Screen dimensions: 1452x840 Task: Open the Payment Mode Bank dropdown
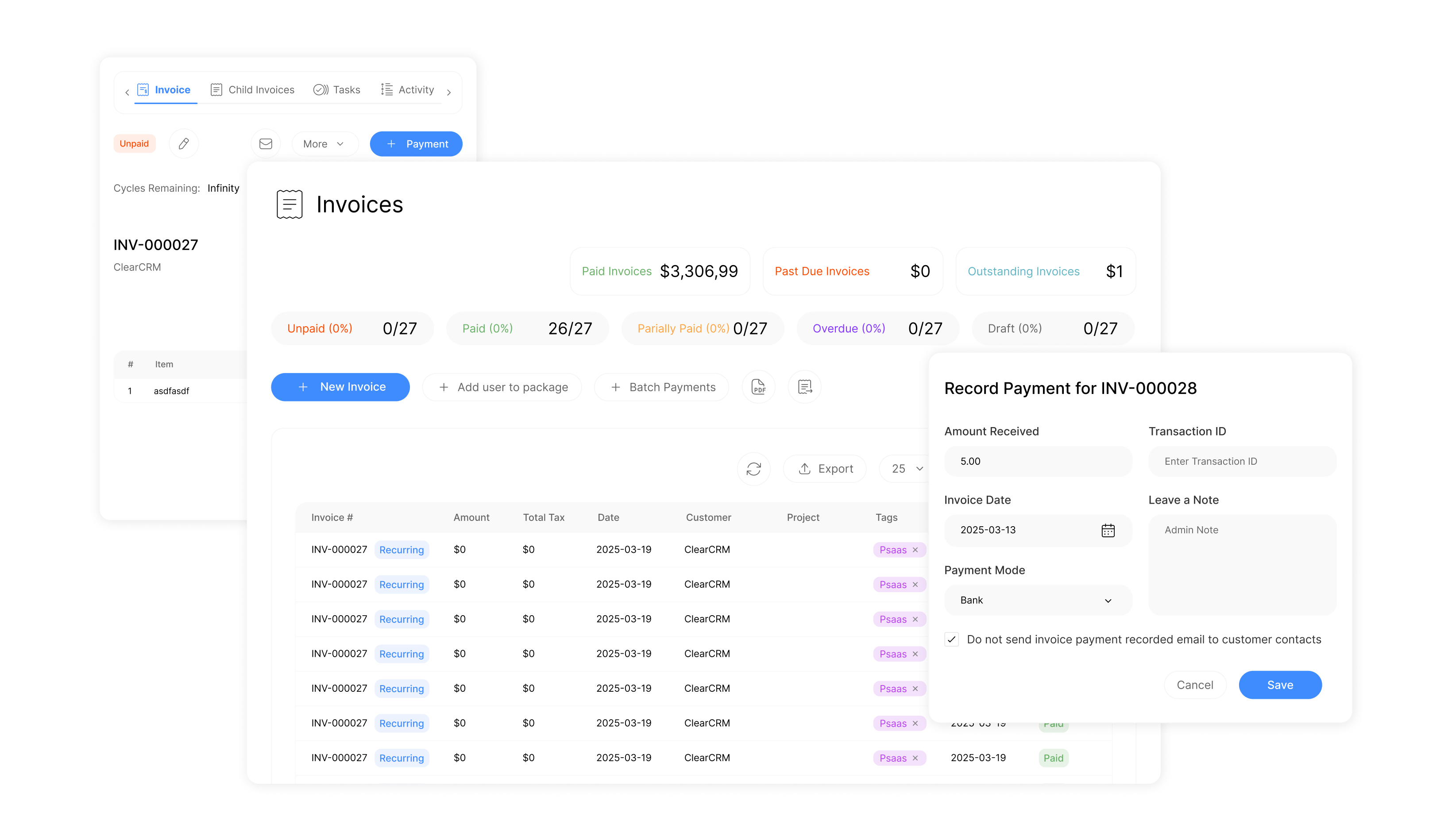click(1037, 600)
